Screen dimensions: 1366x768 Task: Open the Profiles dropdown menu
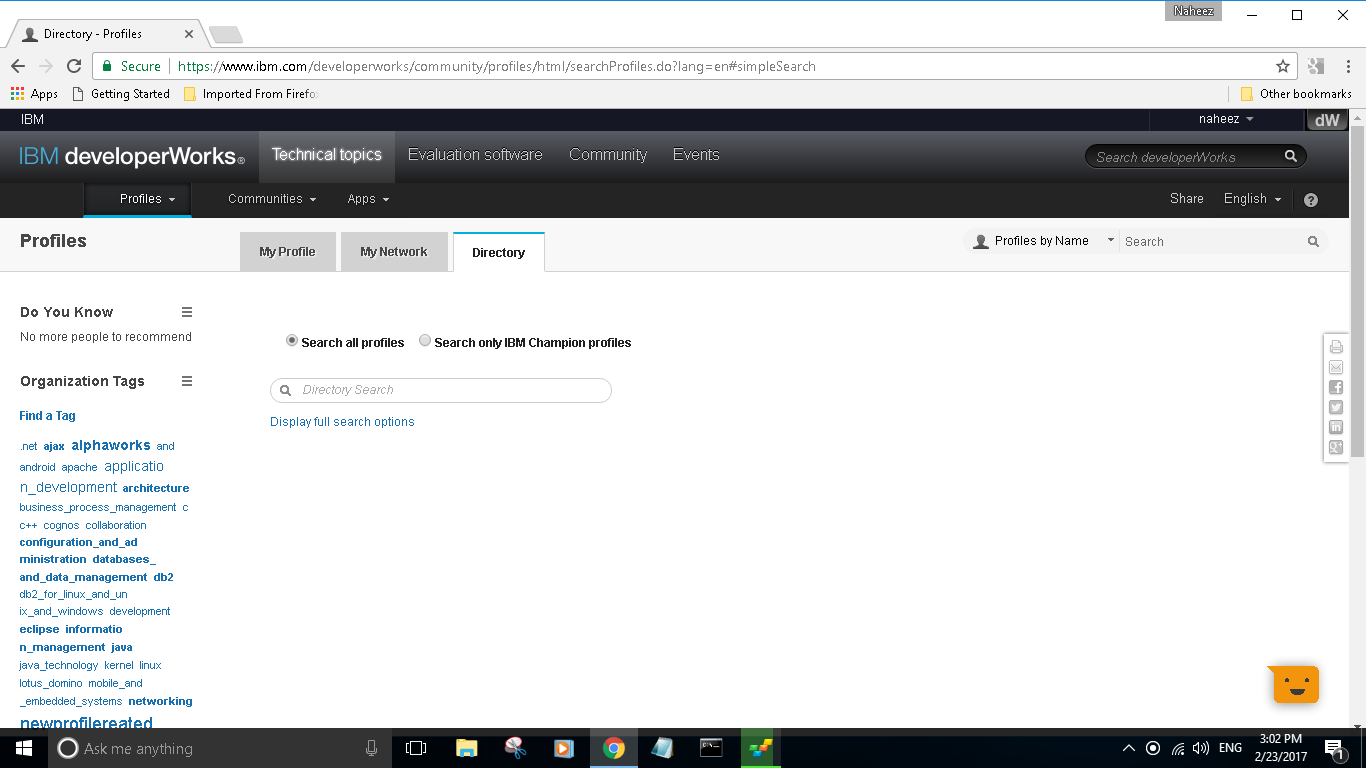[x=147, y=199]
